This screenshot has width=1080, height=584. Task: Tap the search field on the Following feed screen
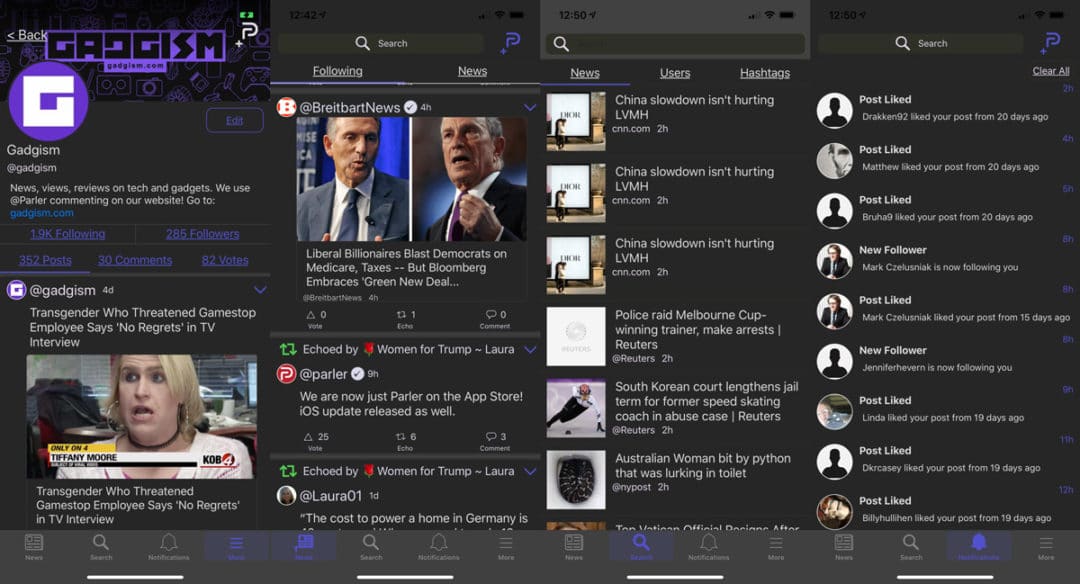[381, 43]
